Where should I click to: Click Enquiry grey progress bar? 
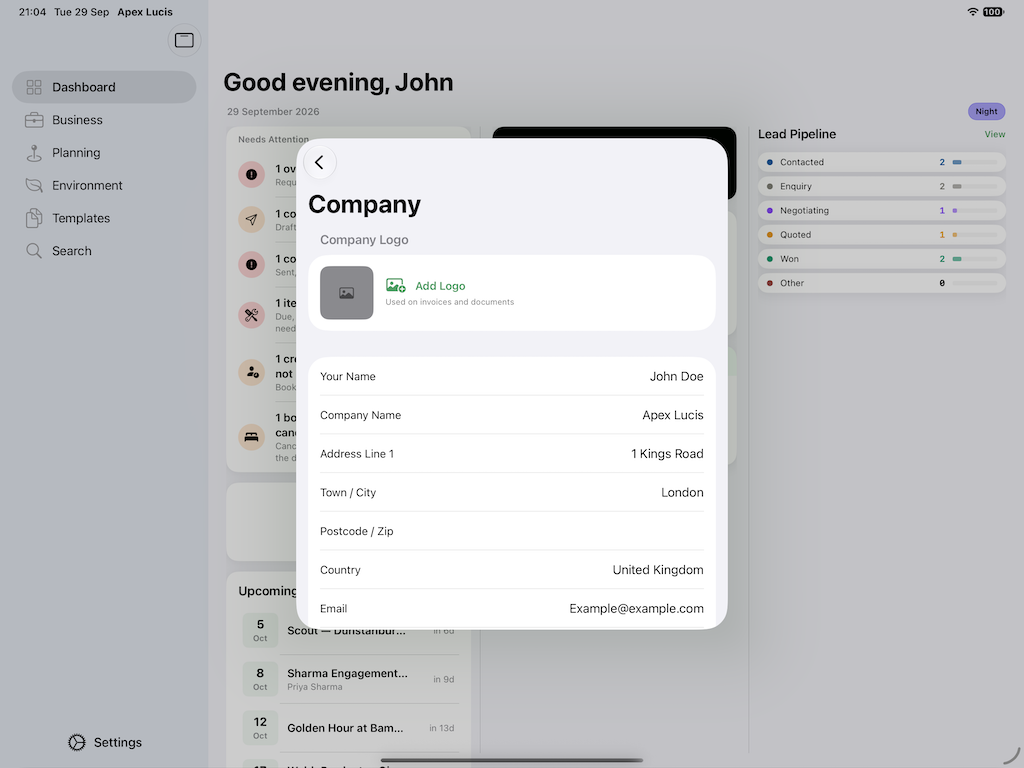tap(957, 186)
